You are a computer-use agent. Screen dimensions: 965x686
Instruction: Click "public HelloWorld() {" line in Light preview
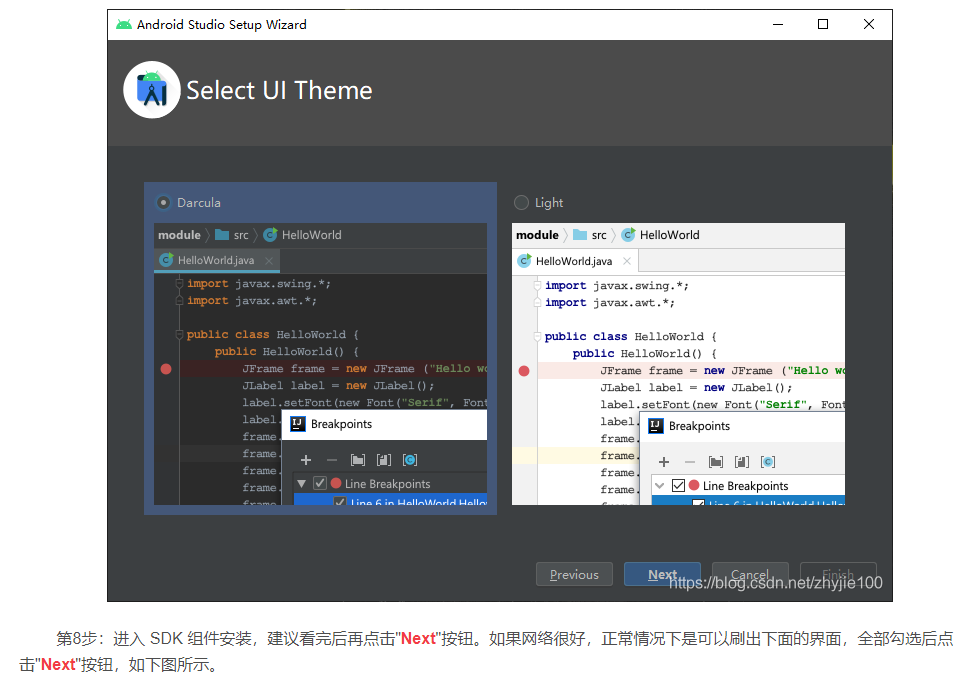coord(644,354)
